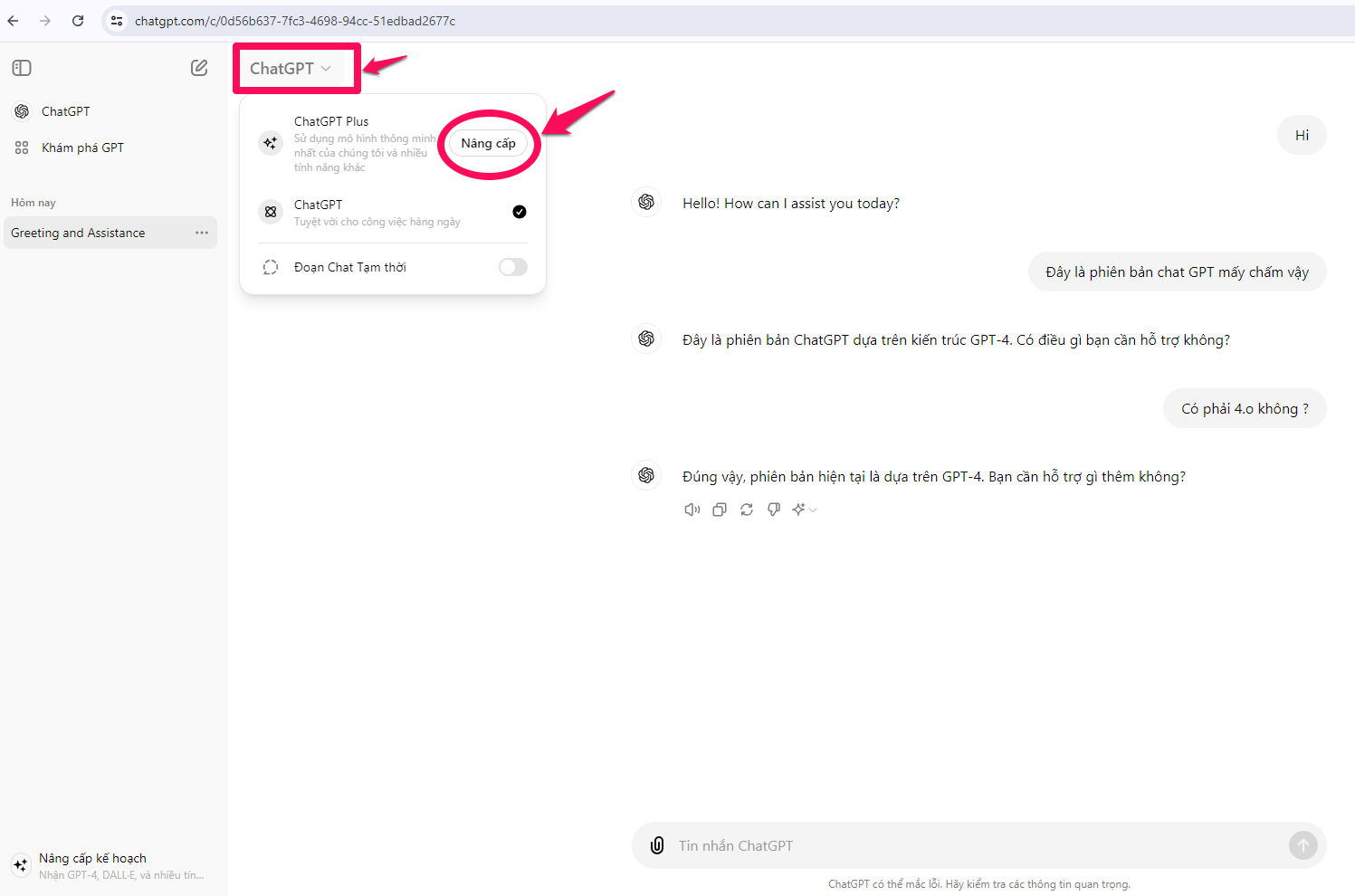This screenshot has height=896, width=1355.
Task: Click ChatGPT Plus sparkle icon
Action: [271, 143]
